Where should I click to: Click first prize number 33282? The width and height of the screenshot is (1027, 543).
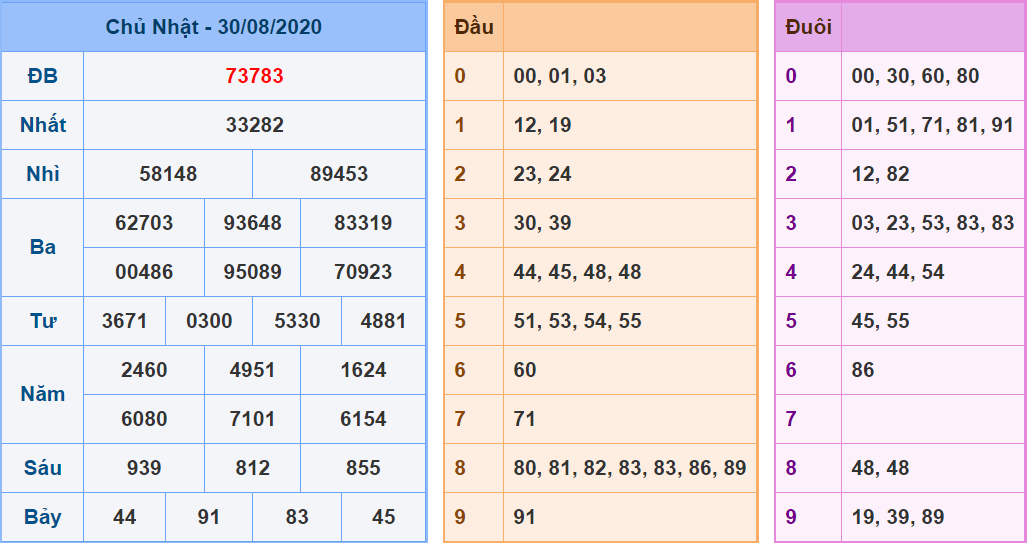(254, 125)
